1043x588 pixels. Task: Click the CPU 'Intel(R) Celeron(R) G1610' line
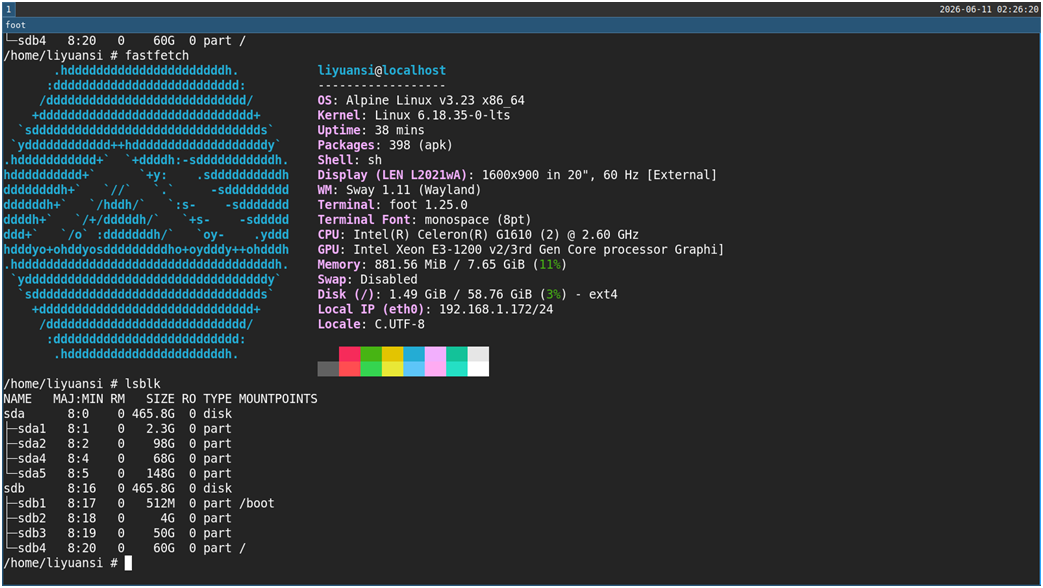click(x=478, y=235)
